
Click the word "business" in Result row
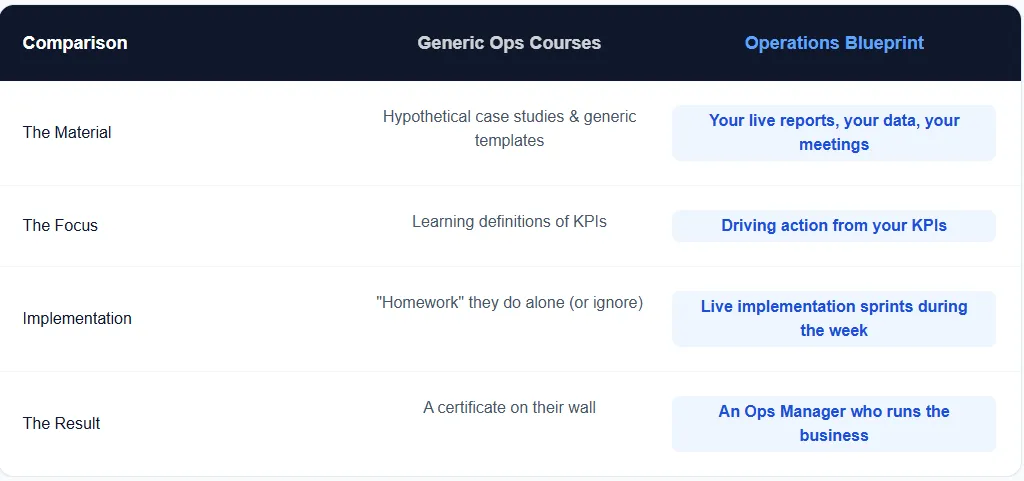tap(834, 436)
